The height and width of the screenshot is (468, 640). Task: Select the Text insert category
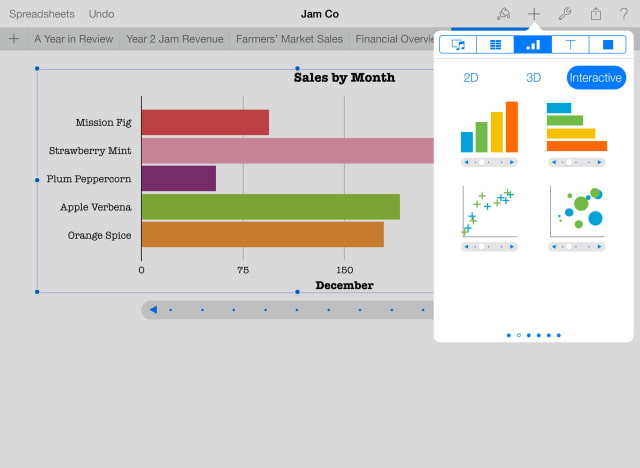[570, 44]
